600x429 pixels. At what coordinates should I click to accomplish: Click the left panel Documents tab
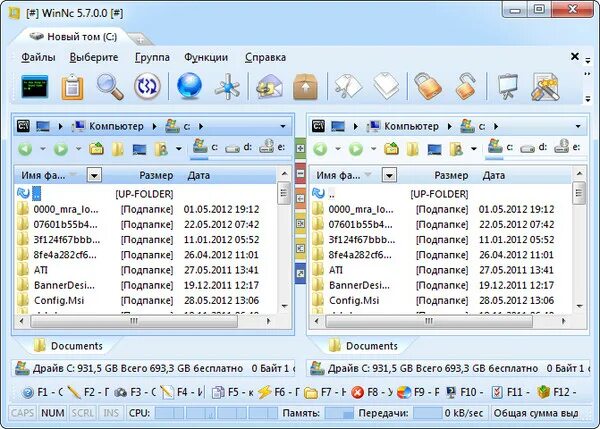tap(68, 346)
